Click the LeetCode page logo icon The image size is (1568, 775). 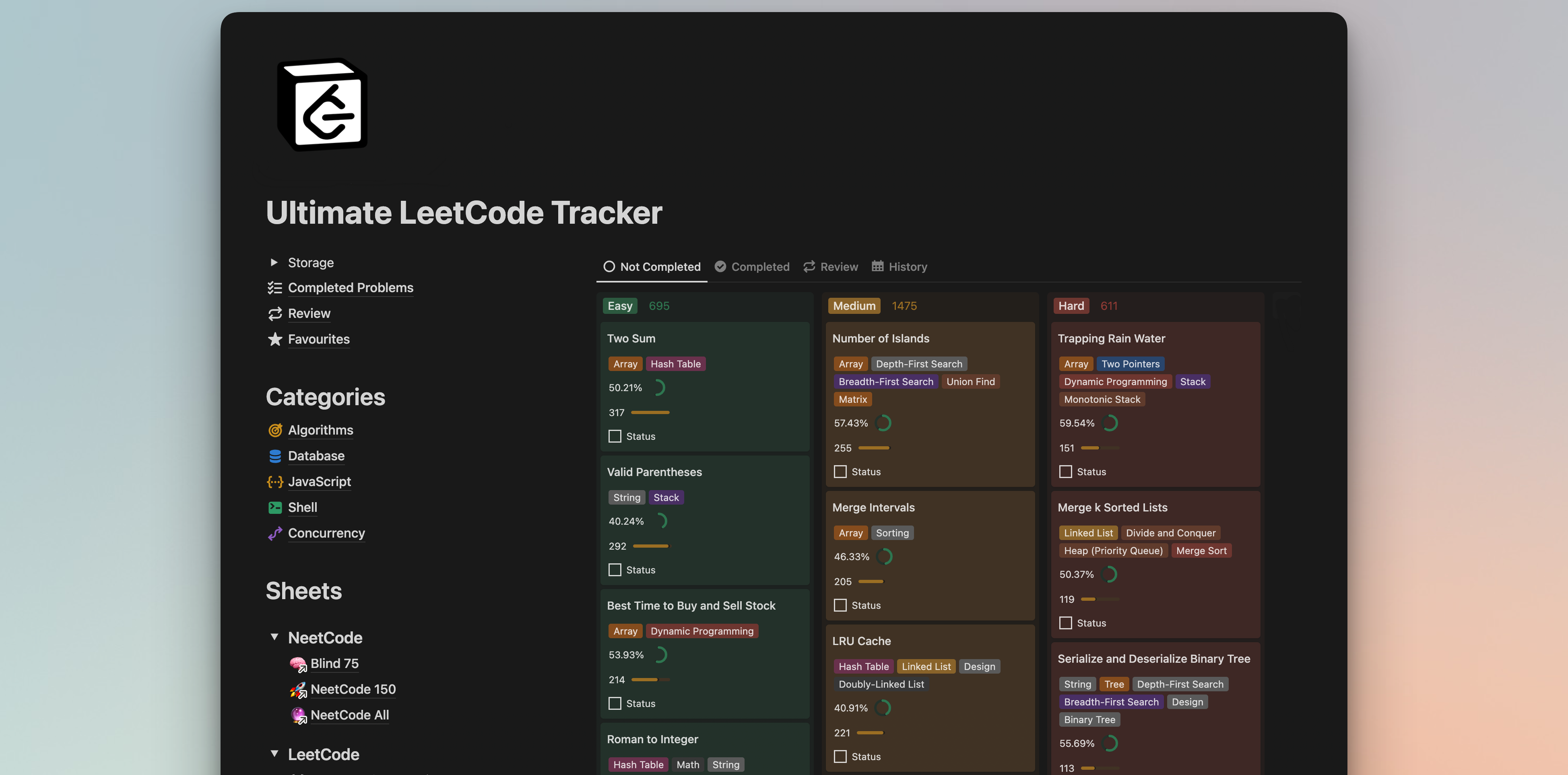click(322, 105)
